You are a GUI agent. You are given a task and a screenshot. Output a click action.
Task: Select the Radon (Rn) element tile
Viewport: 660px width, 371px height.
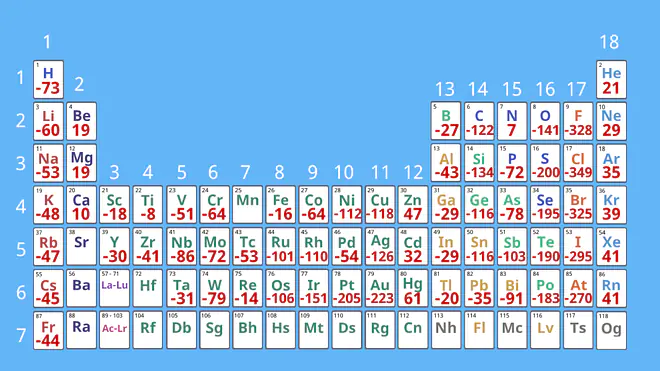(x=611, y=289)
